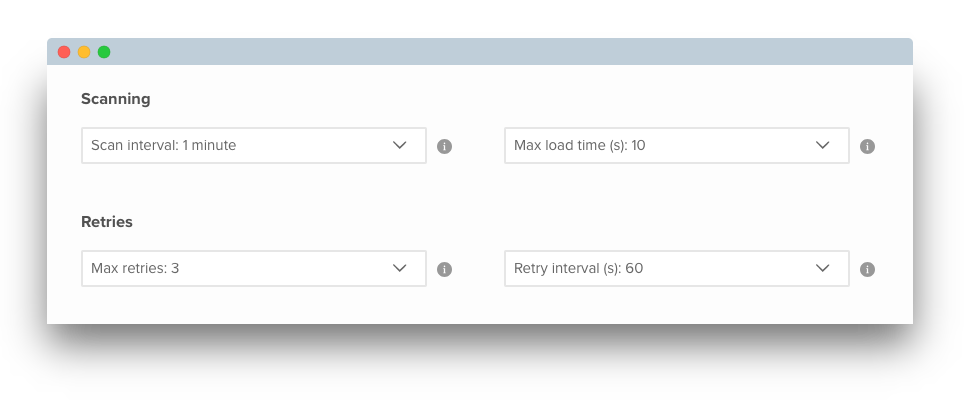Image resolution: width=970 pixels, height=417 pixels.
Task: Click the Scanning section heading
Action: [116, 99]
